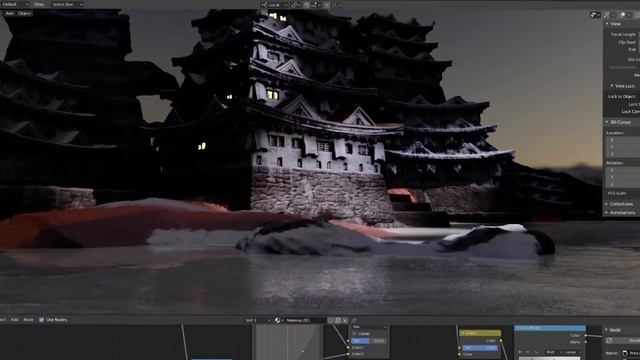Image resolution: width=640 pixels, height=360 pixels.
Task: Click the new material duplicate icon
Action: 338,320
